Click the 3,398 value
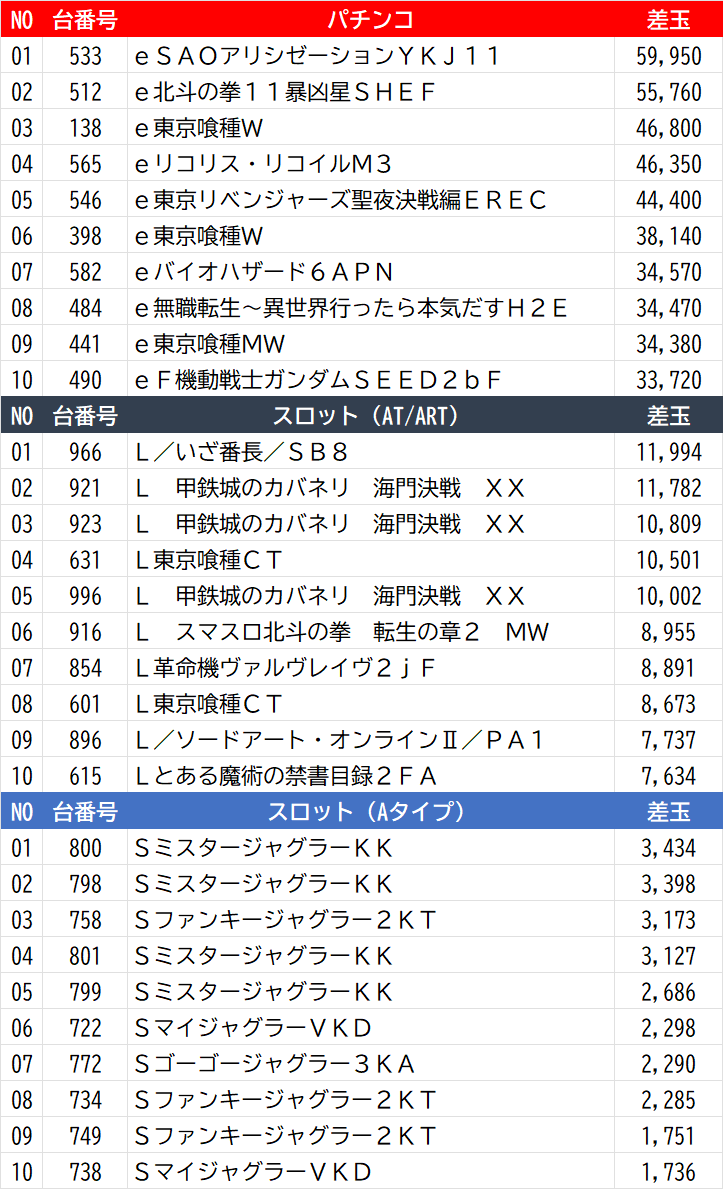The width and height of the screenshot is (724, 1194). (x=668, y=884)
